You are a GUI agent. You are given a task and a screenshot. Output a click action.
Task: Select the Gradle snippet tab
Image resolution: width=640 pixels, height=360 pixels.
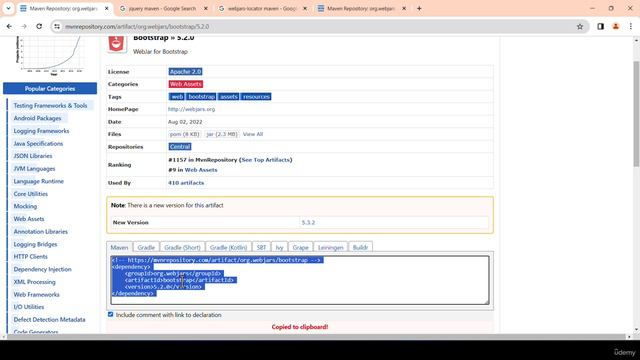(146, 247)
